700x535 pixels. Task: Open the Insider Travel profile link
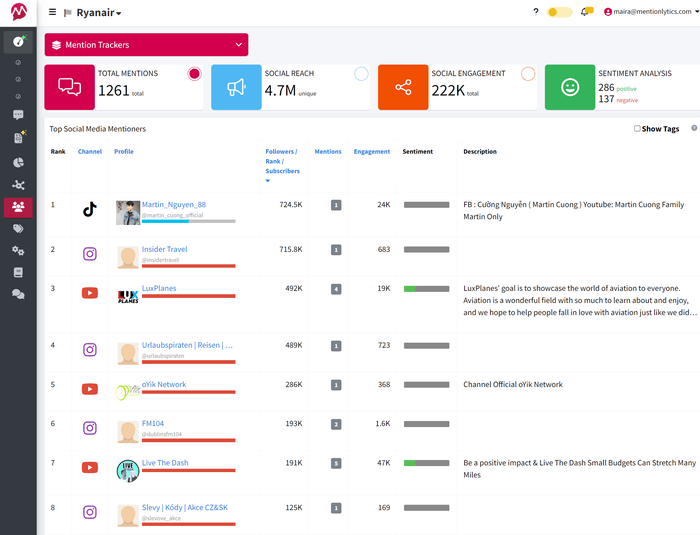pos(164,249)
